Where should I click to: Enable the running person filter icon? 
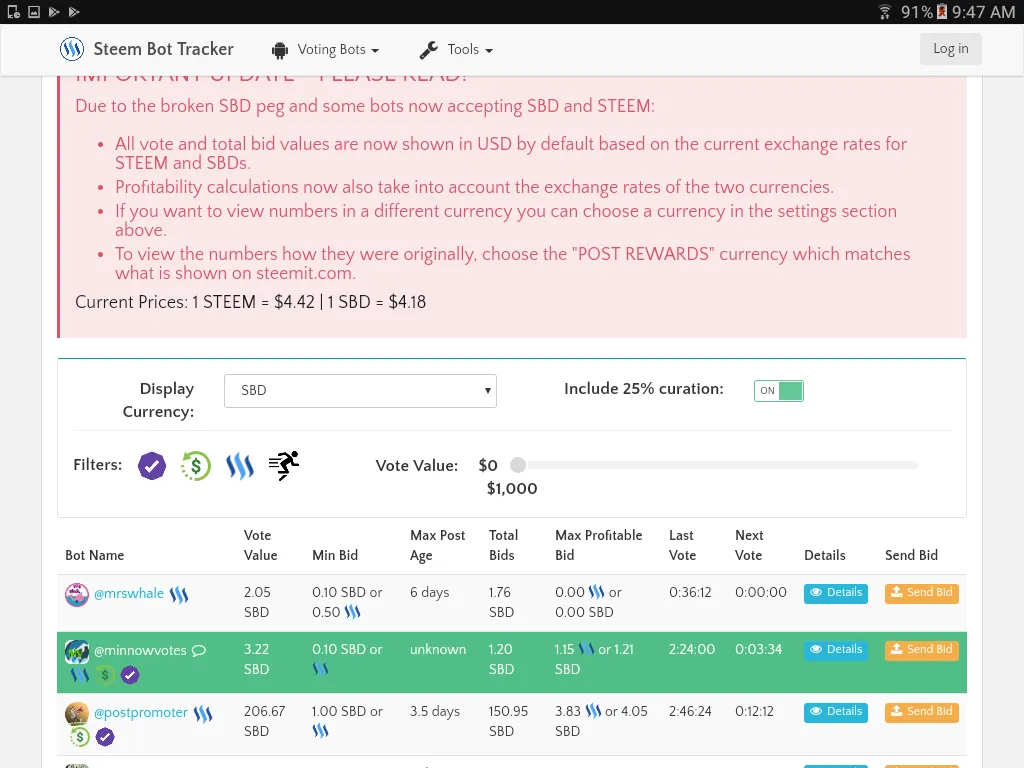pyautogui.click(x=284, y=466)
